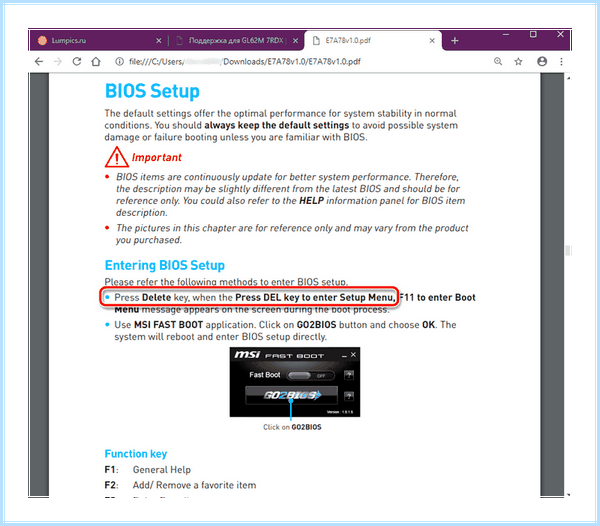Open the user profile icon
The height and width of the screenshot is (526, 600).
tap(542, 61)
